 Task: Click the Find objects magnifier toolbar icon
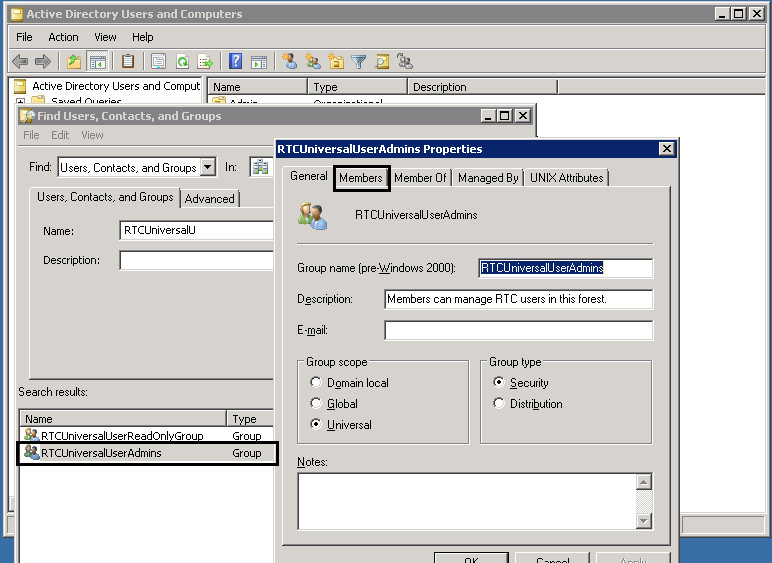pyautogui.click(x=382, y=62)
